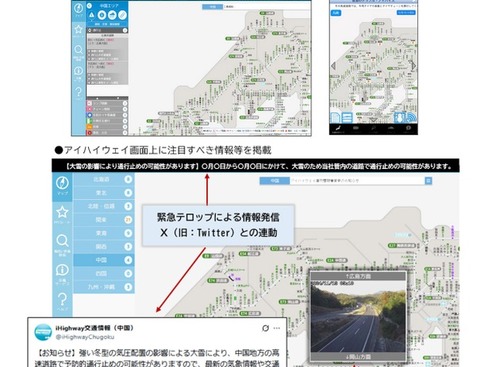
Task: Tap blue top-left button on phone screenshot
Action: (x=336, y=13)
